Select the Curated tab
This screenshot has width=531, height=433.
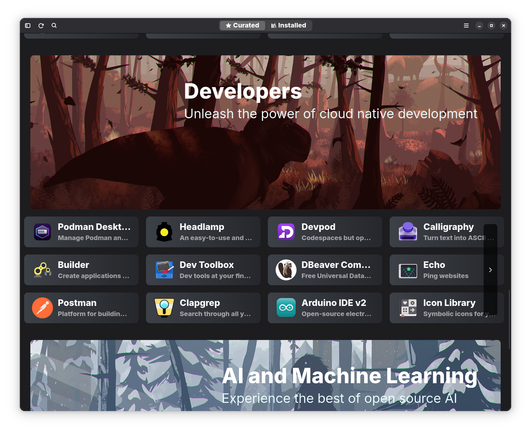(242, 25)
